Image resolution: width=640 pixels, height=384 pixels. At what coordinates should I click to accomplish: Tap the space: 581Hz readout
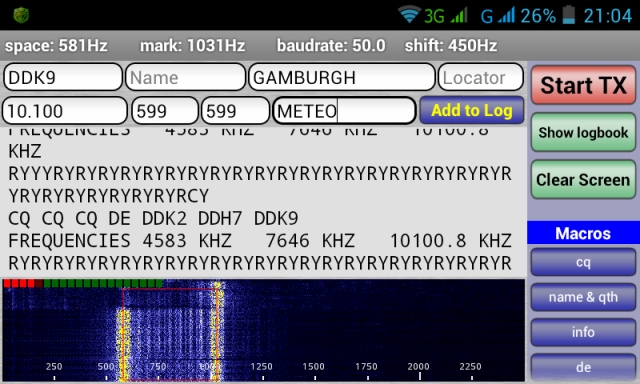pos(56,46)
